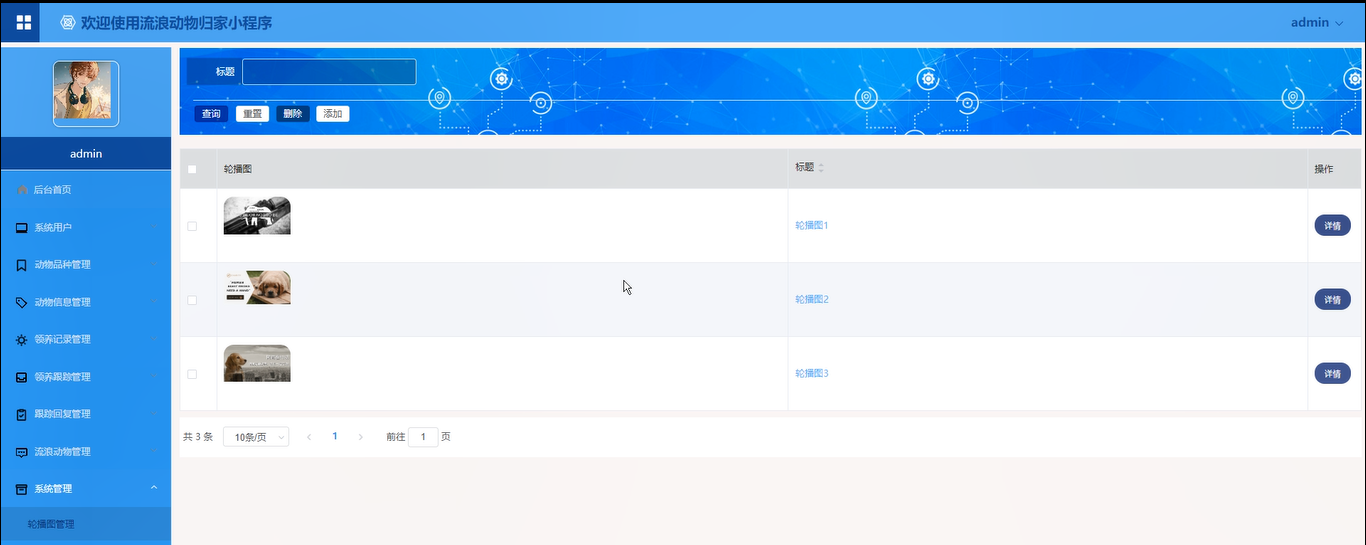
Task: Expand the 动物品种管理 menu chevron
Action: click(x=153, y=265)
